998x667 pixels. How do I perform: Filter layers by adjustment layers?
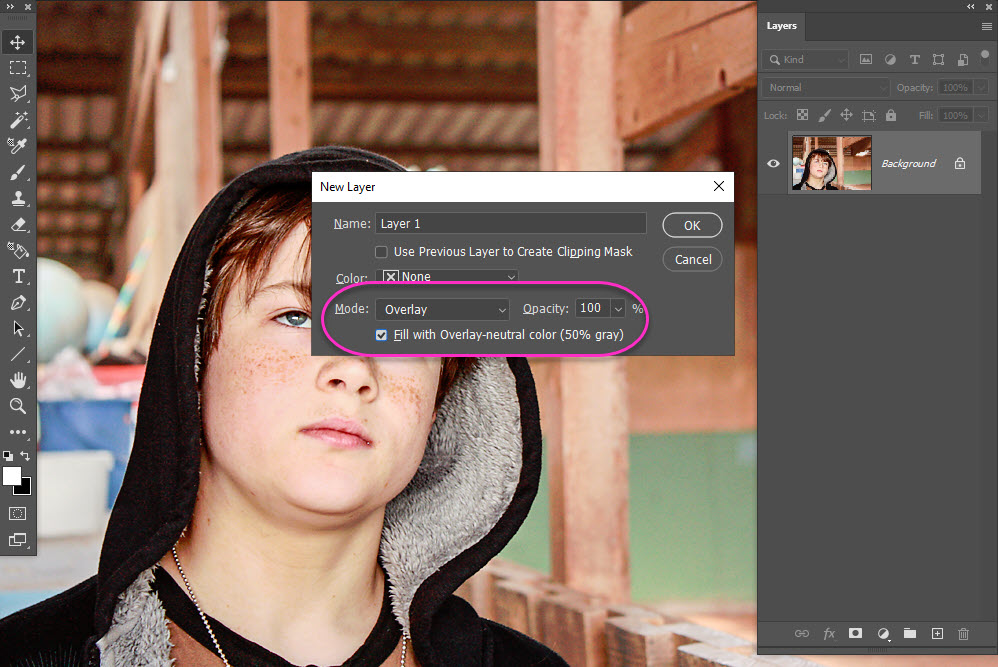890,59
